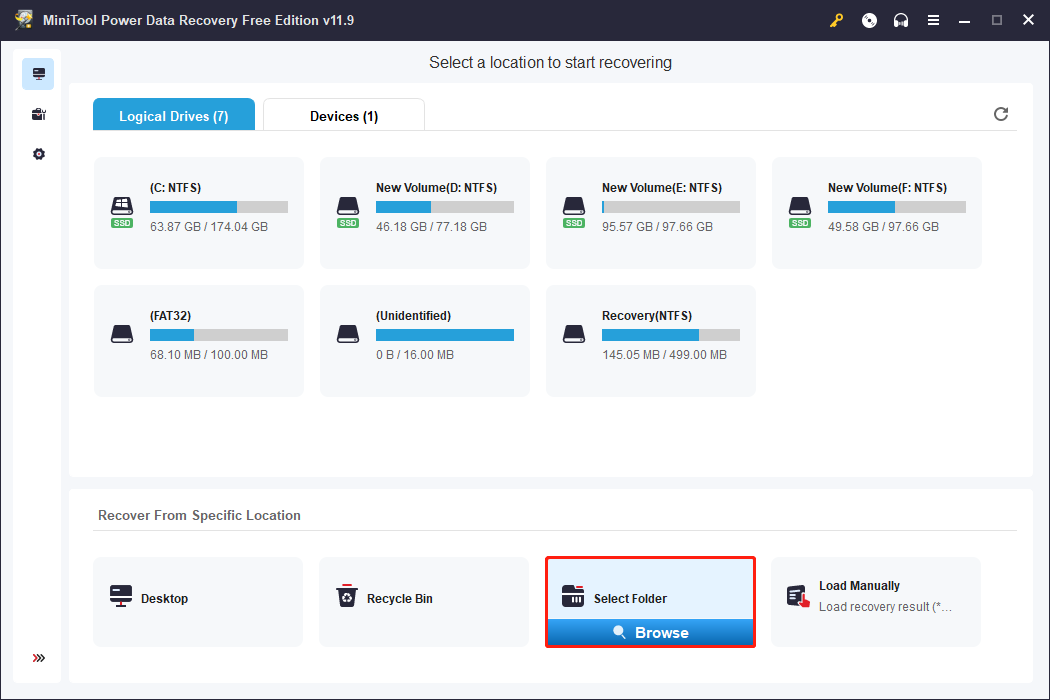The width and height of the screenshot is (1050, 700).
Task: Select Recycle Bin recovery location
Action: [424, 600]
